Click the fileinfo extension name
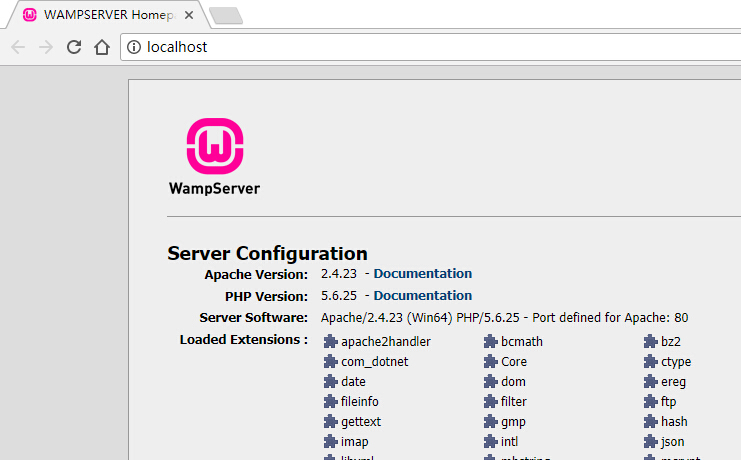Image resolution: width=741 pixels, height=460 pixels. click(x=360, y=401)
